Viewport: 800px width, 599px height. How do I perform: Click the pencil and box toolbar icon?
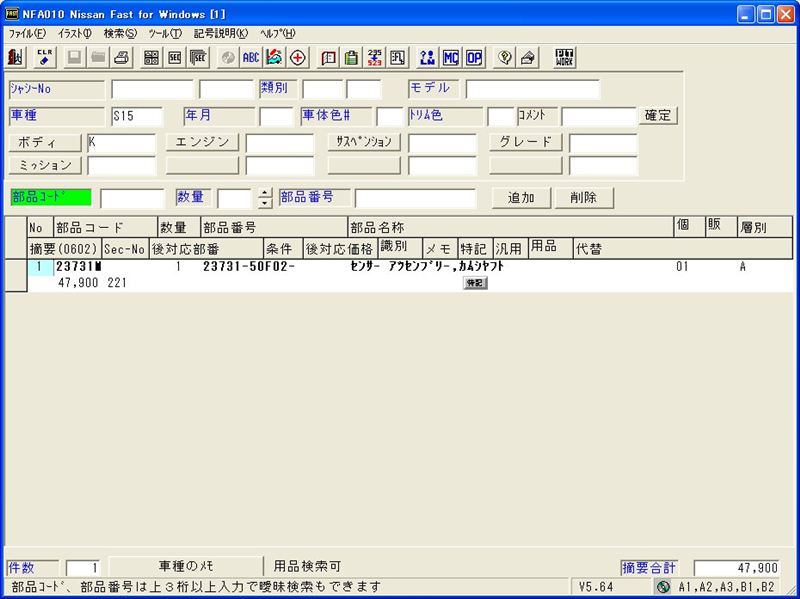[x=528, y=58]
